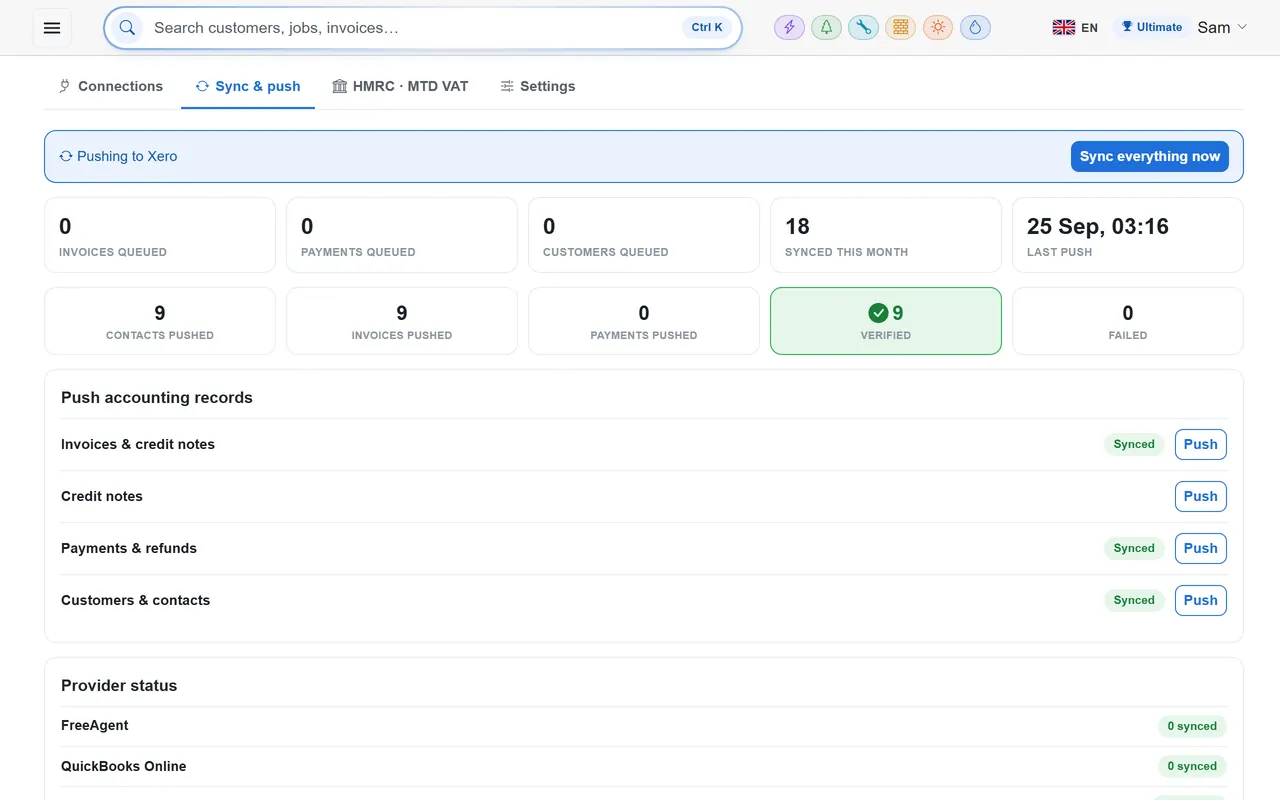Select the Last Push card
1280x800 pixels.
click(1128, 235)
